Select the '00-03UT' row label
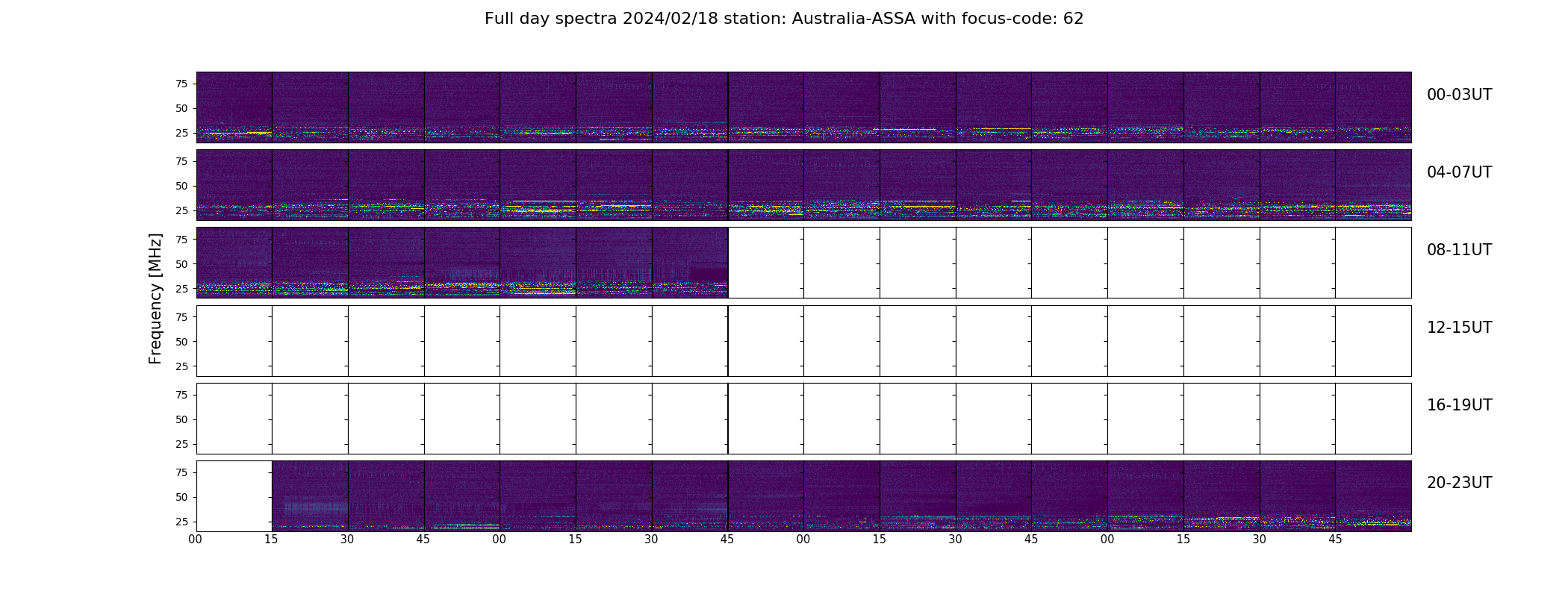Image resolution: width=1568 pixels, height=597 pixels. 1459,95
